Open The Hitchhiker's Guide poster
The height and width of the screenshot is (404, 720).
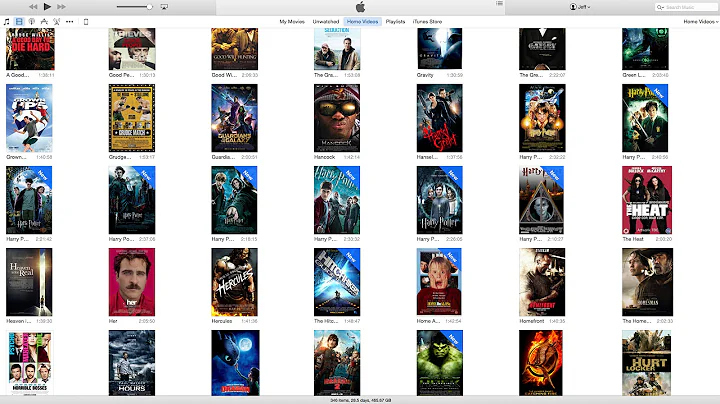(337, 282)
